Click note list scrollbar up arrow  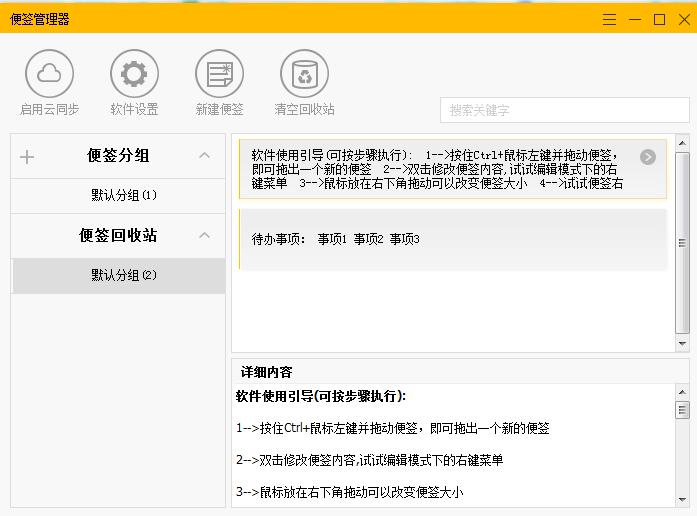coord(682,144)
